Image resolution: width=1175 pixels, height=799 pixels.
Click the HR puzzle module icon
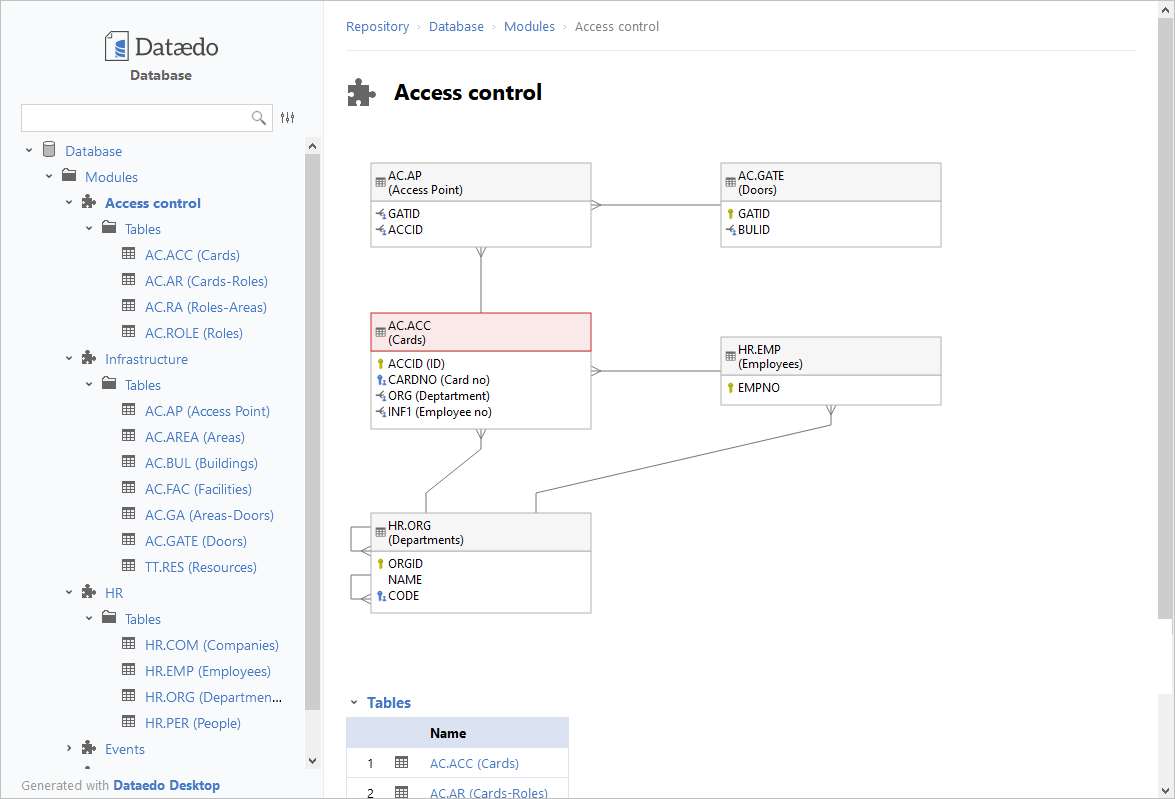89,593
